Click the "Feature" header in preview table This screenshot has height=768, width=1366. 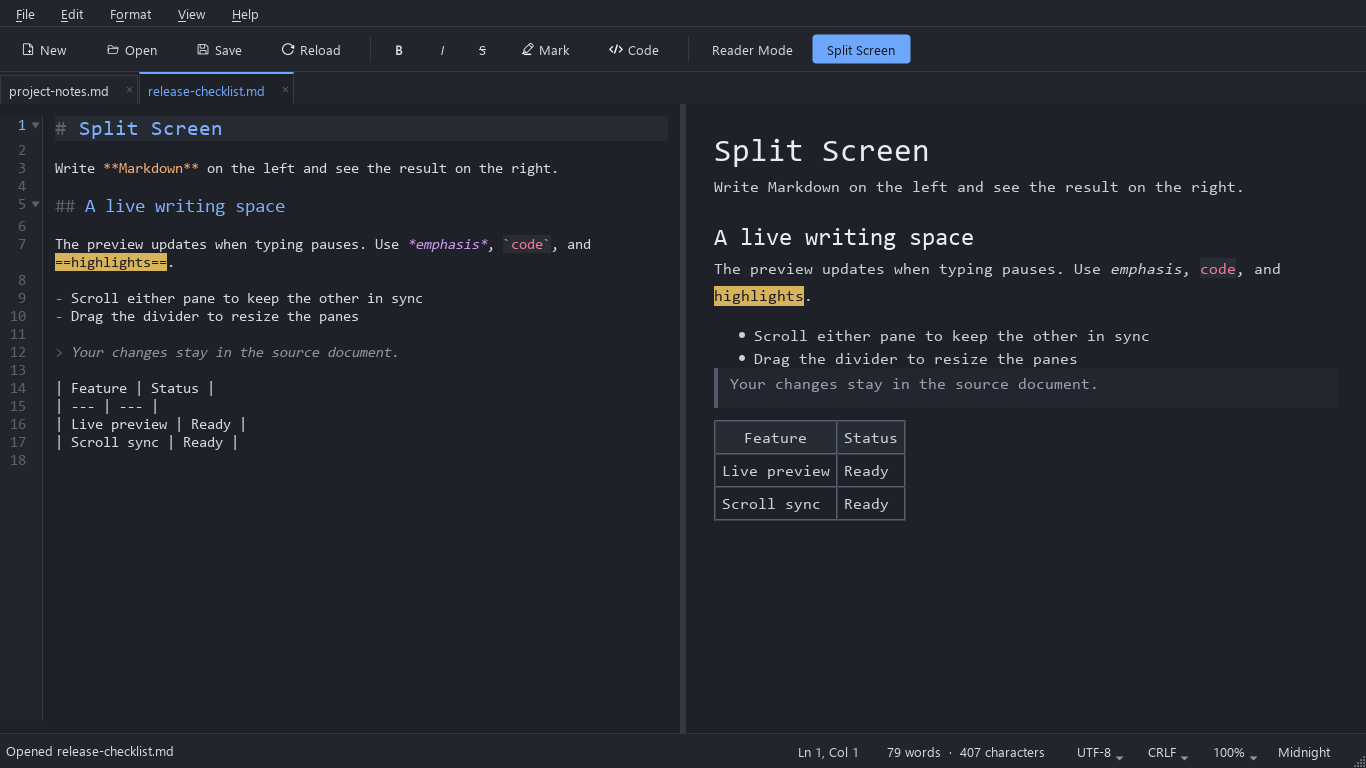point(776,438)
